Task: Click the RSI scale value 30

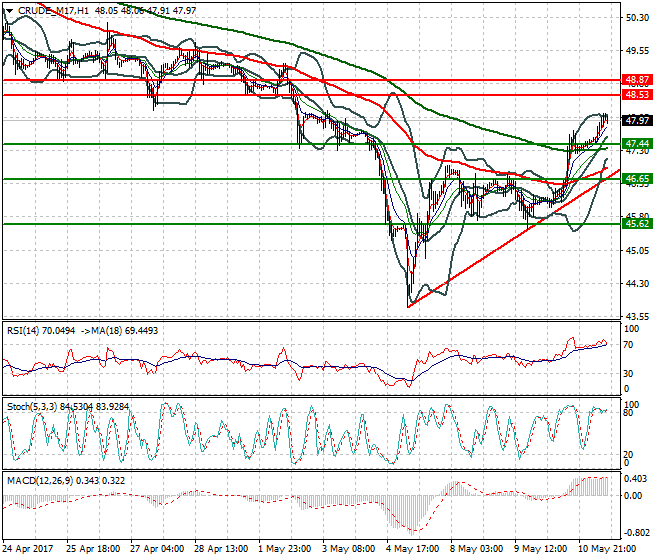Action: click(628, 373)
